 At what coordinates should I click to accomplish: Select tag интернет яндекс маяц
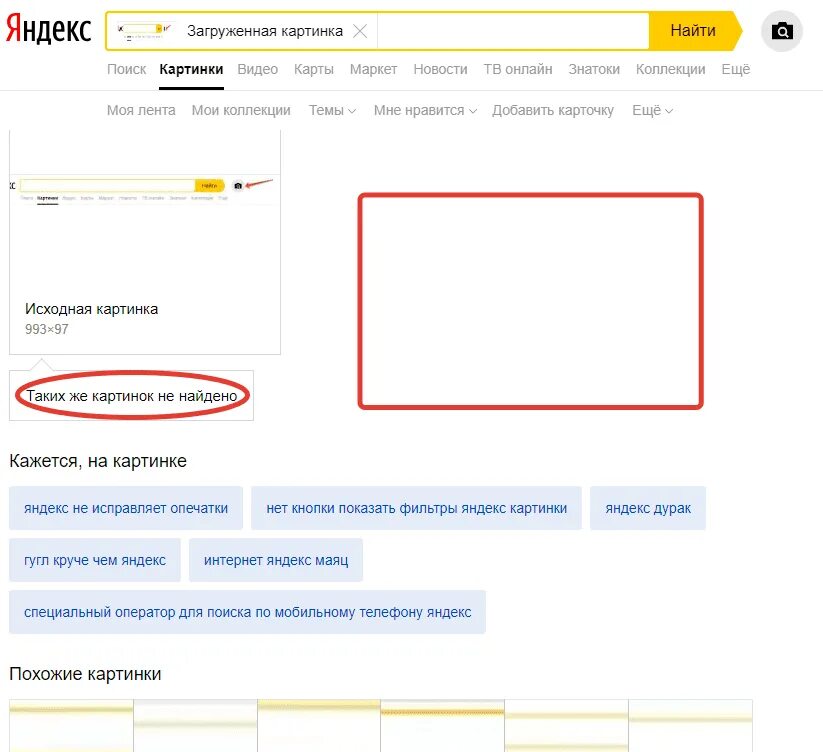[276, 560]
